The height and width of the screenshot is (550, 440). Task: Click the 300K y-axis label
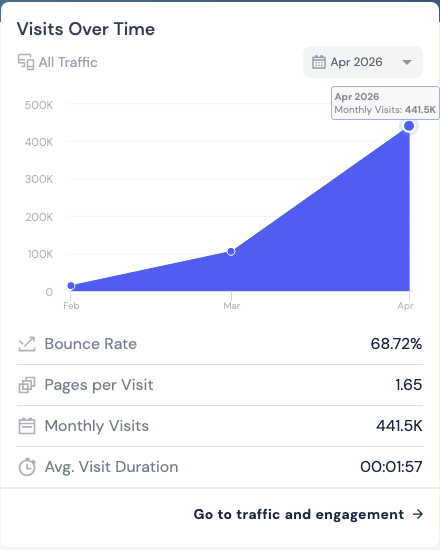[x=39, y=179]
